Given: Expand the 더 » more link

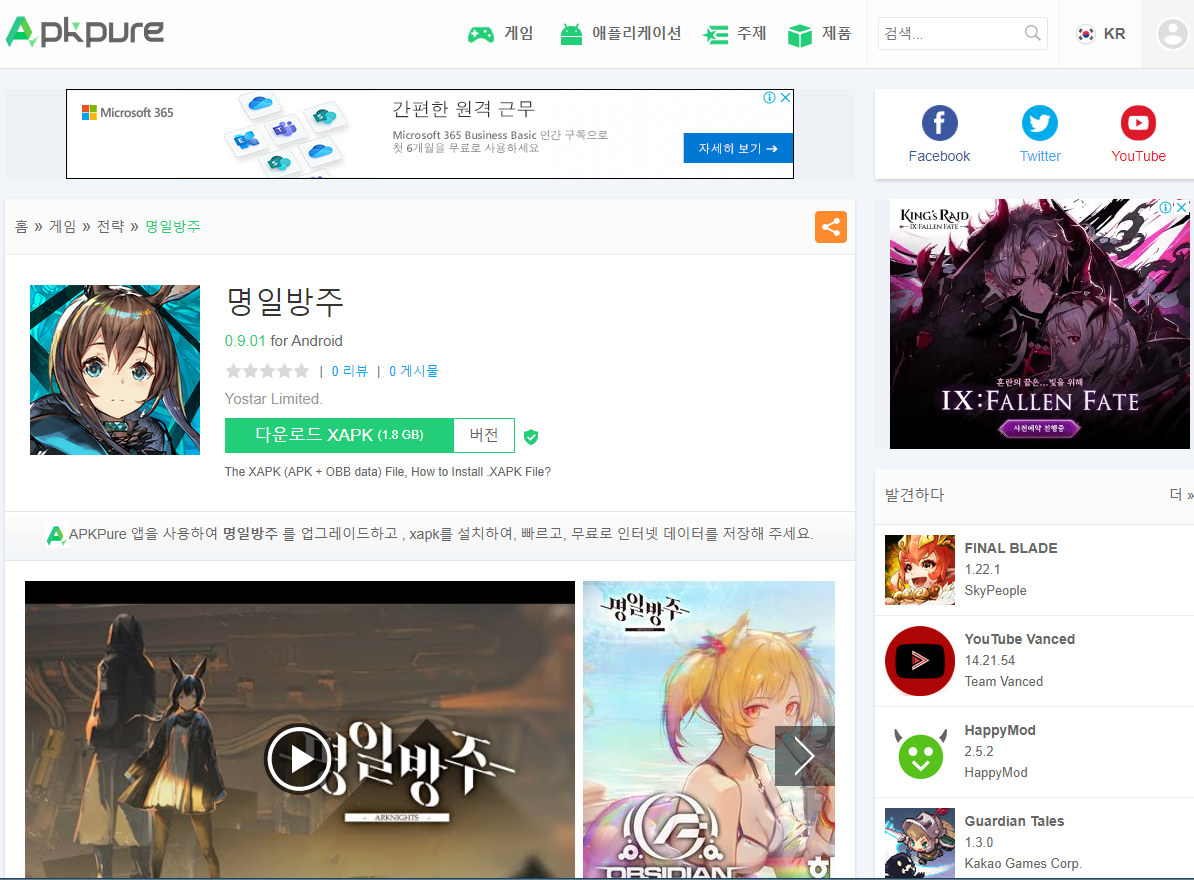Looking at the screenshot, I should (x=1181, y=495).
